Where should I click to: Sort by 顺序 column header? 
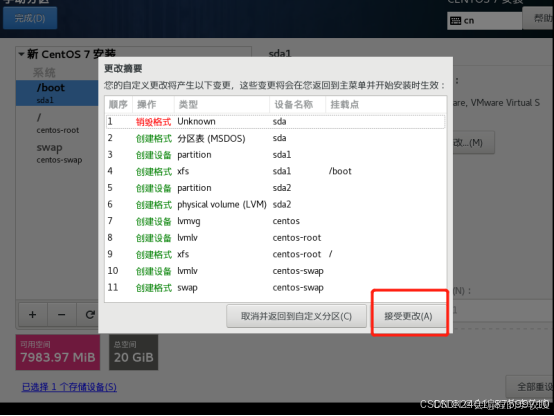pyautogui.click(x=119, y=105)
